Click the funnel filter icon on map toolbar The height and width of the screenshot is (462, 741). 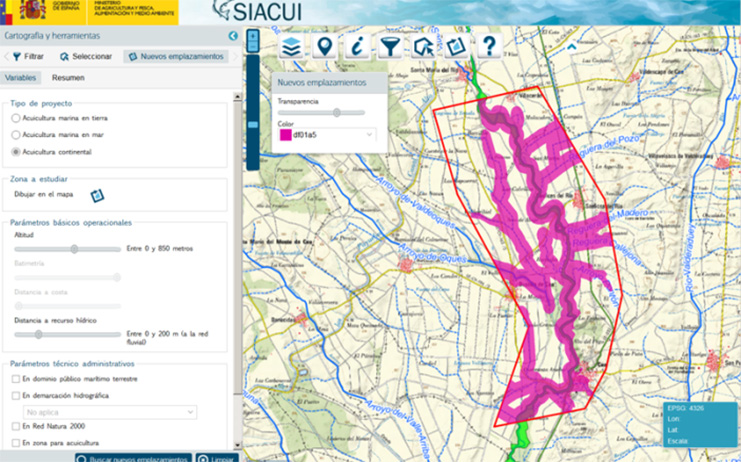coord(390,47)
